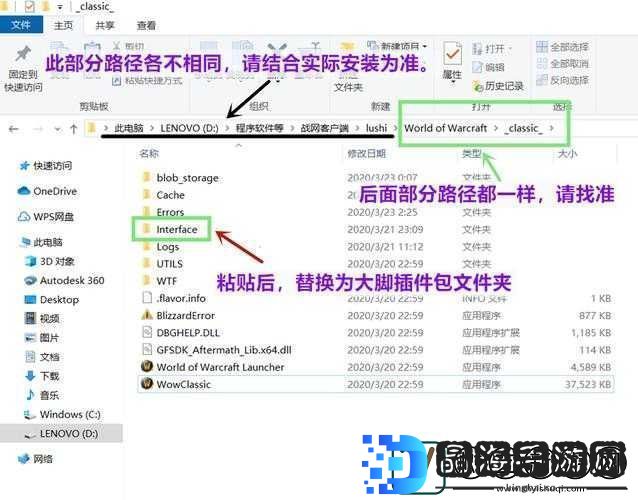Select the blob_storage folder
The image size is (638, 500).
click(x=181, y=178)
